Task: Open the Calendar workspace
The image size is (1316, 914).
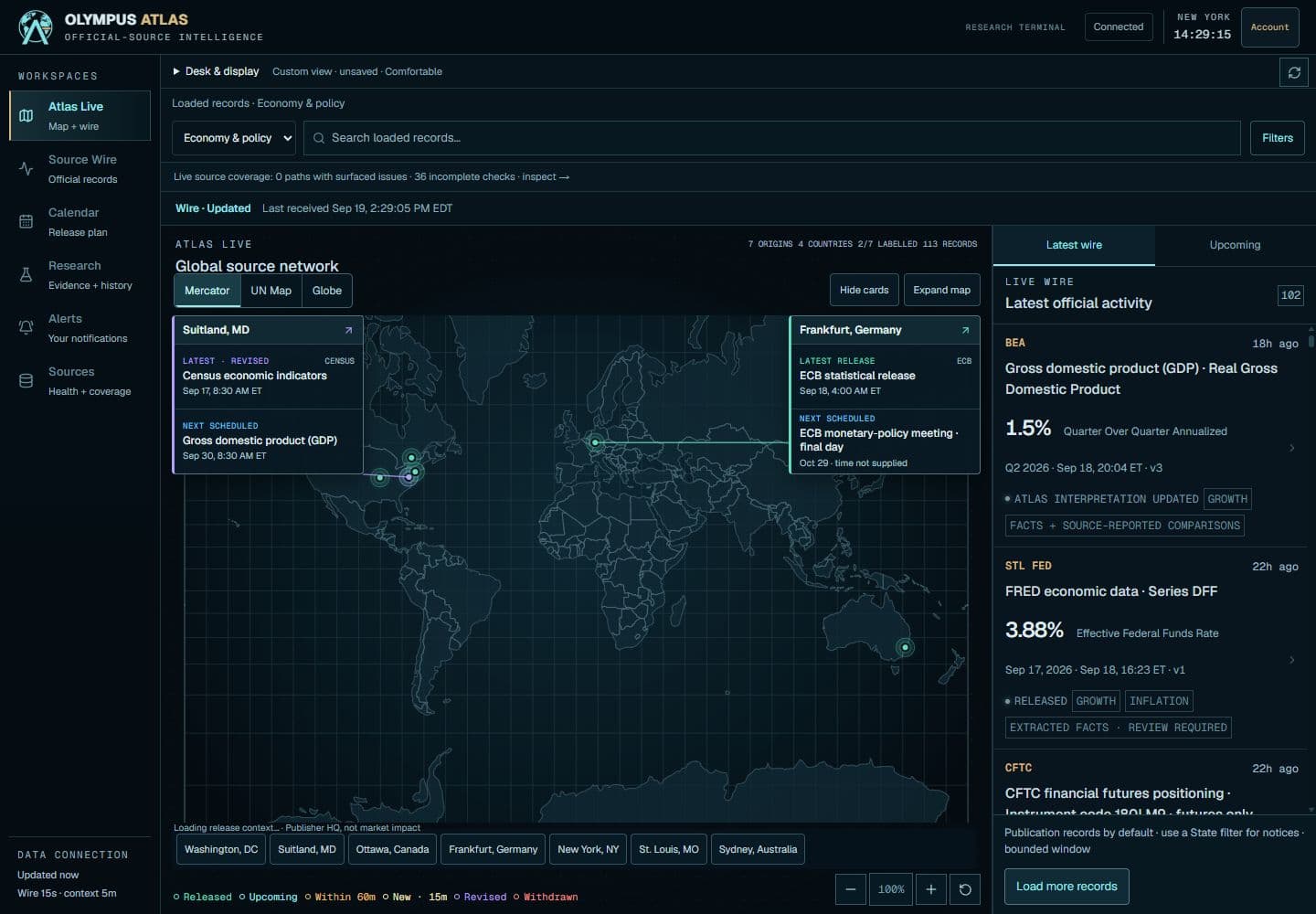Action: [x=80, y=222]
